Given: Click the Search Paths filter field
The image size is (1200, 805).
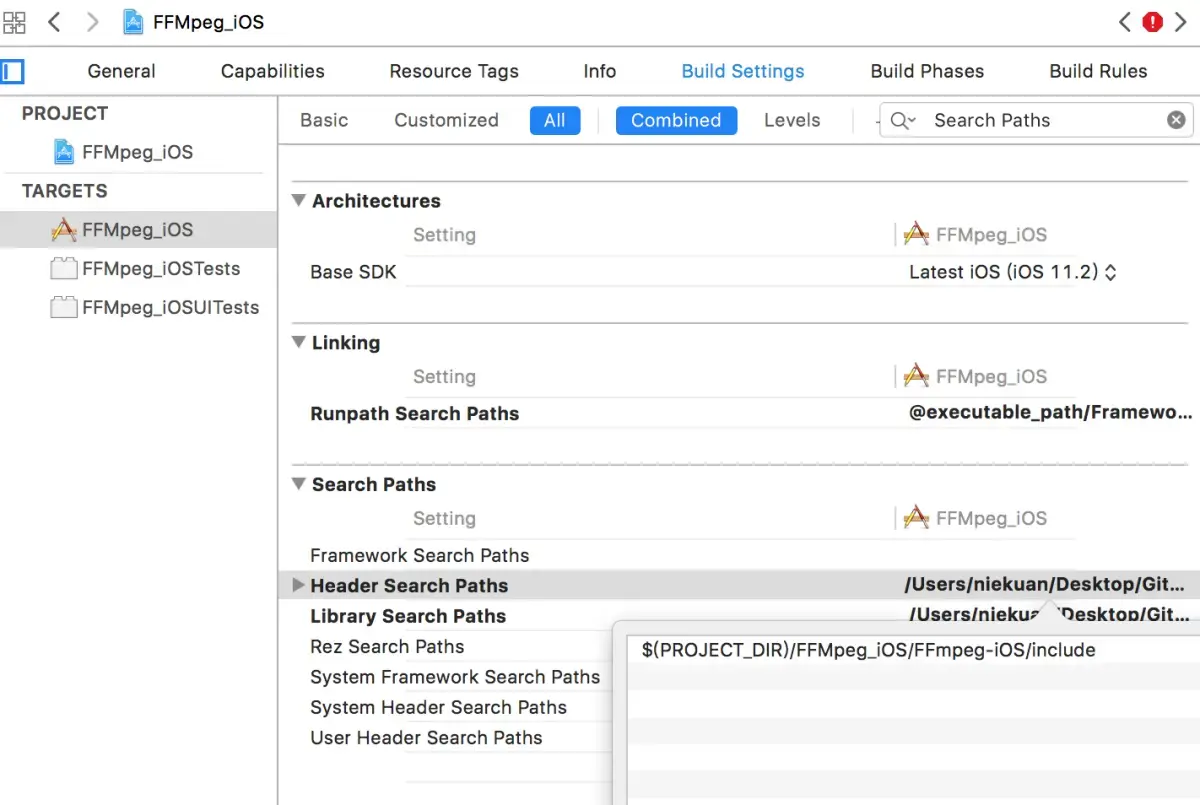Looking at the screenshot, I should [x=1036, y=120].
